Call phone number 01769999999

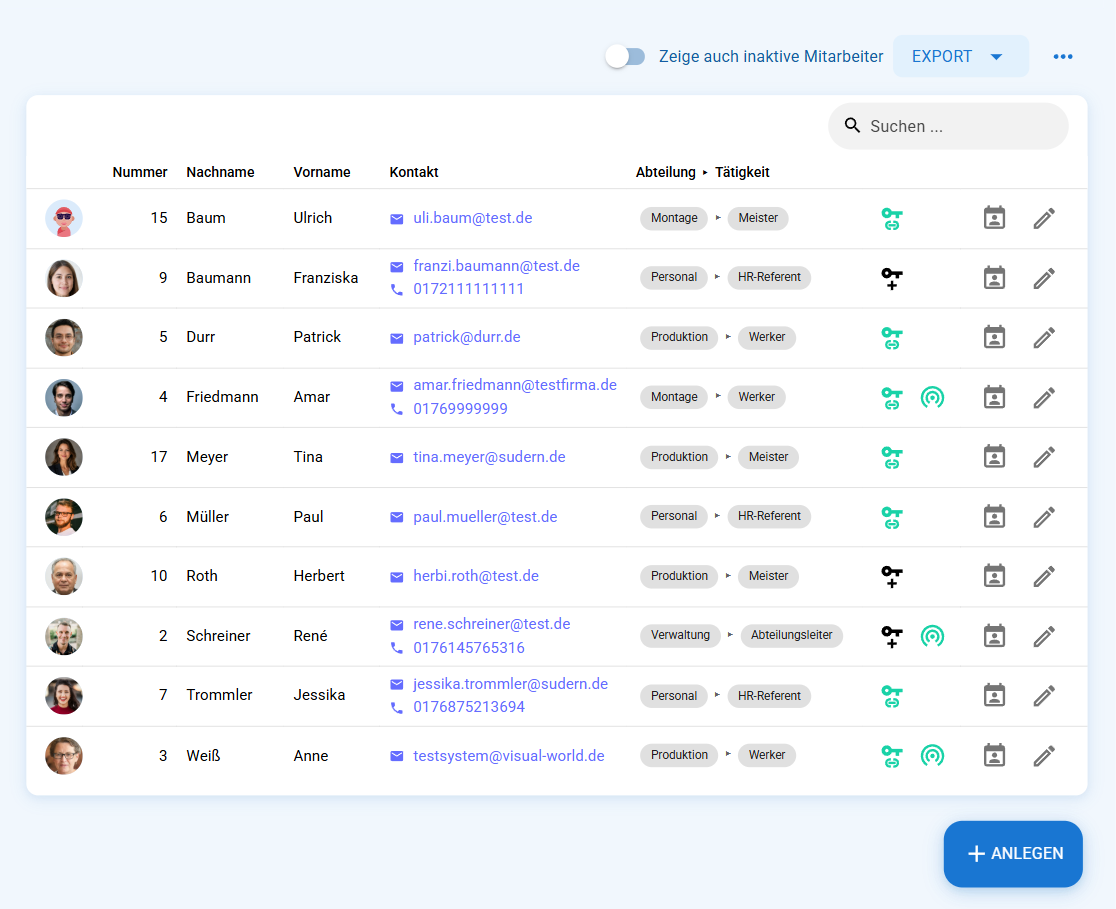coord(460,409)
